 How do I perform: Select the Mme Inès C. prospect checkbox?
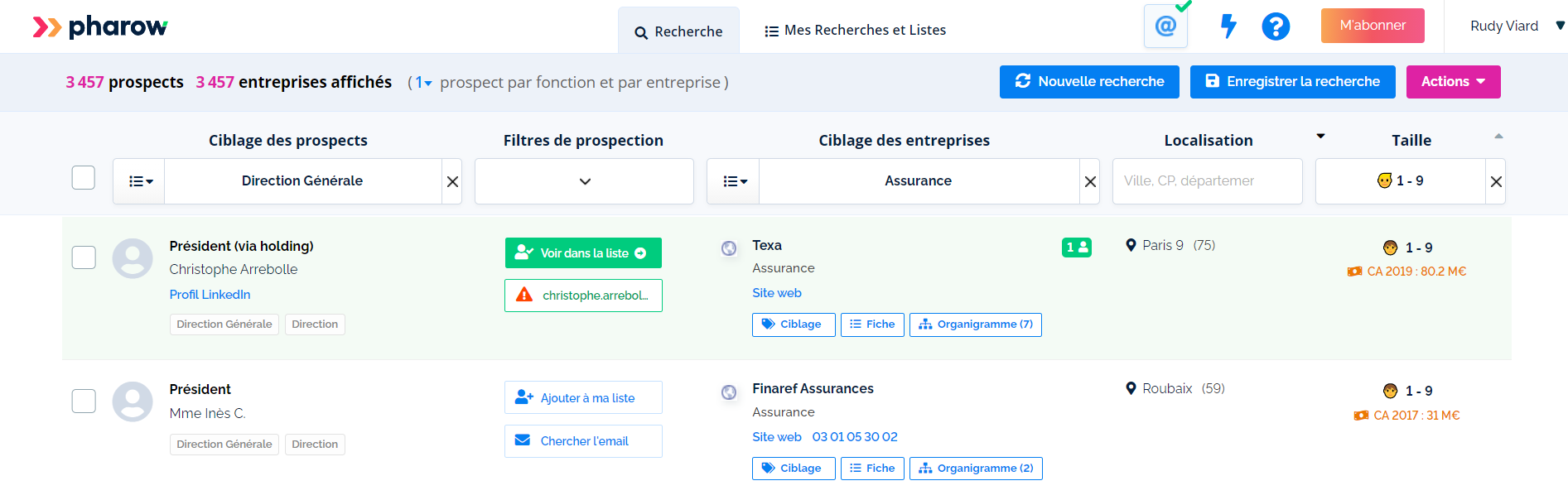(84, 401)
